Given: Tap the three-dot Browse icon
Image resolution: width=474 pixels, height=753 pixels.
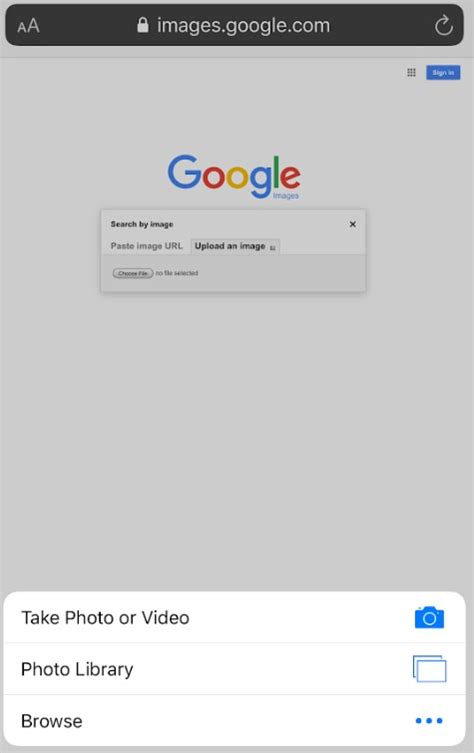Looking at the screenshot, I should point(429,720).
